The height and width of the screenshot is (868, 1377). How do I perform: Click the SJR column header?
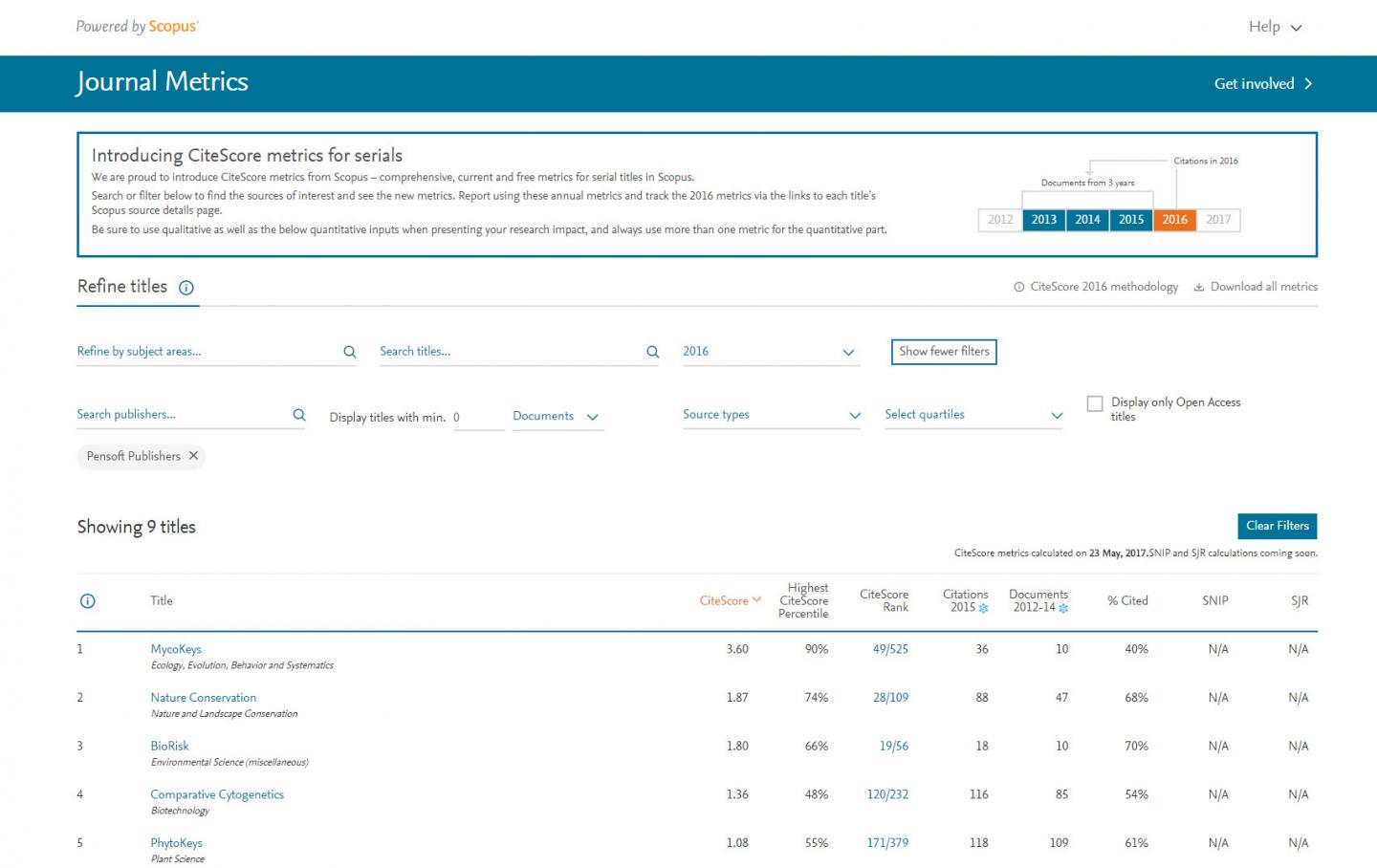pyautogui.click(x=1299, y=600)
